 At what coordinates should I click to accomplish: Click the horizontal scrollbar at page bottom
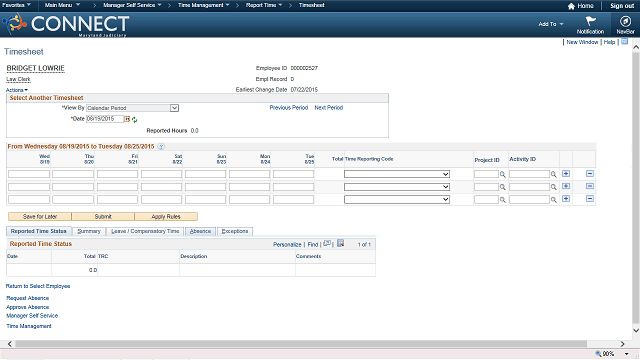coord(301,344)
